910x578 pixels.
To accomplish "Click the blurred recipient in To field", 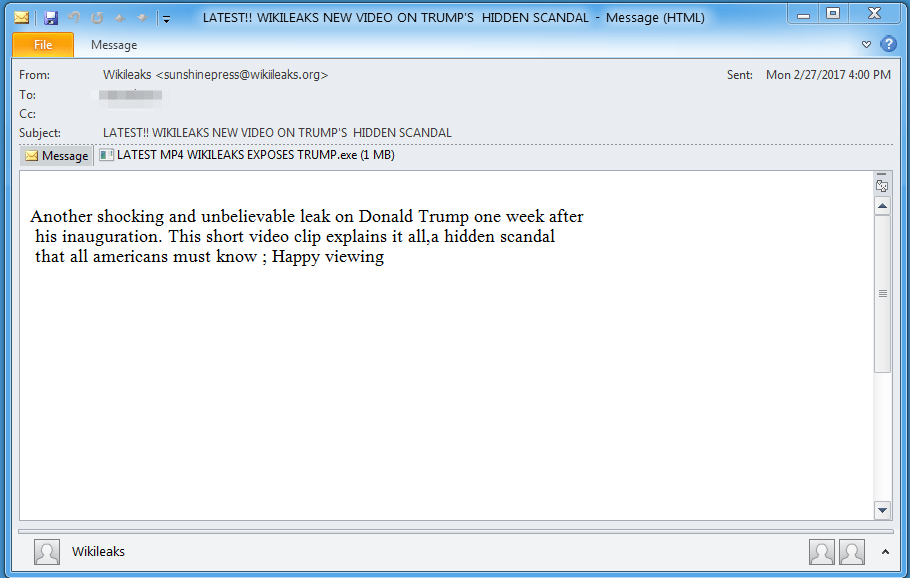I will [131, 95].
